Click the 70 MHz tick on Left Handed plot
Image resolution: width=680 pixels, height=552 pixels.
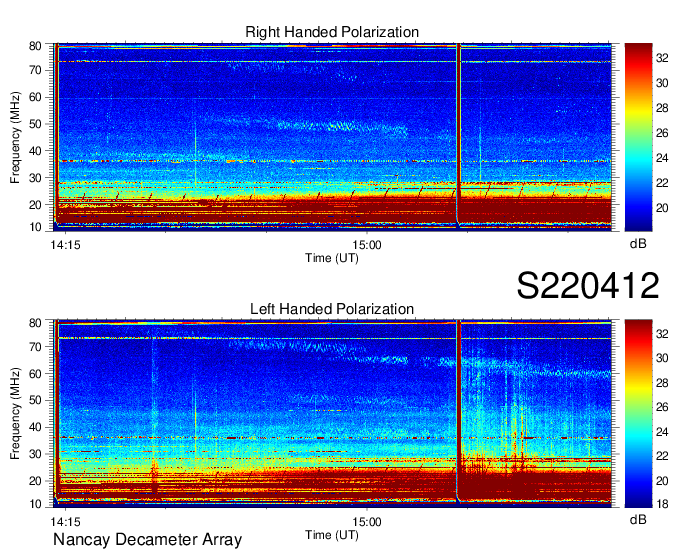(x=35, y=347)
